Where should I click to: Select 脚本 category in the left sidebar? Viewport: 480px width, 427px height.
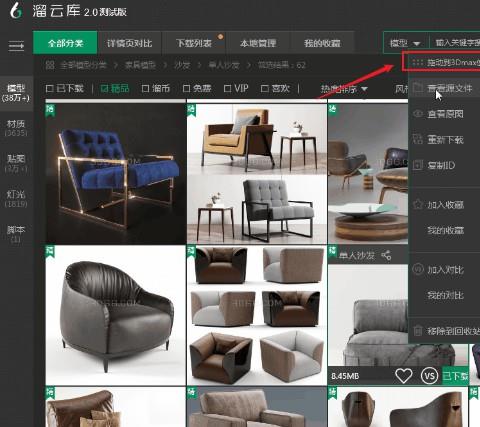point(16,234)
